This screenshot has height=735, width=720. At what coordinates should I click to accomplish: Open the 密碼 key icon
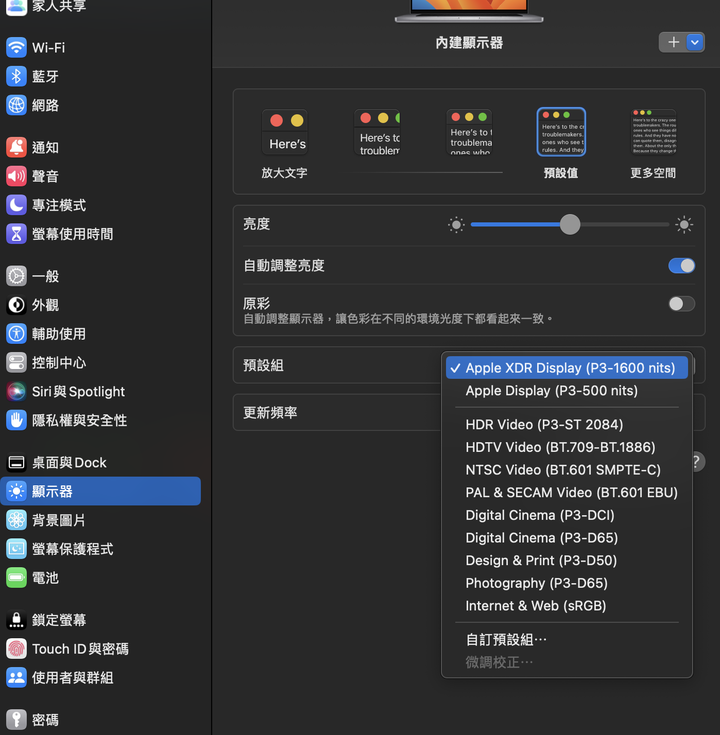[x=16, y=720]
